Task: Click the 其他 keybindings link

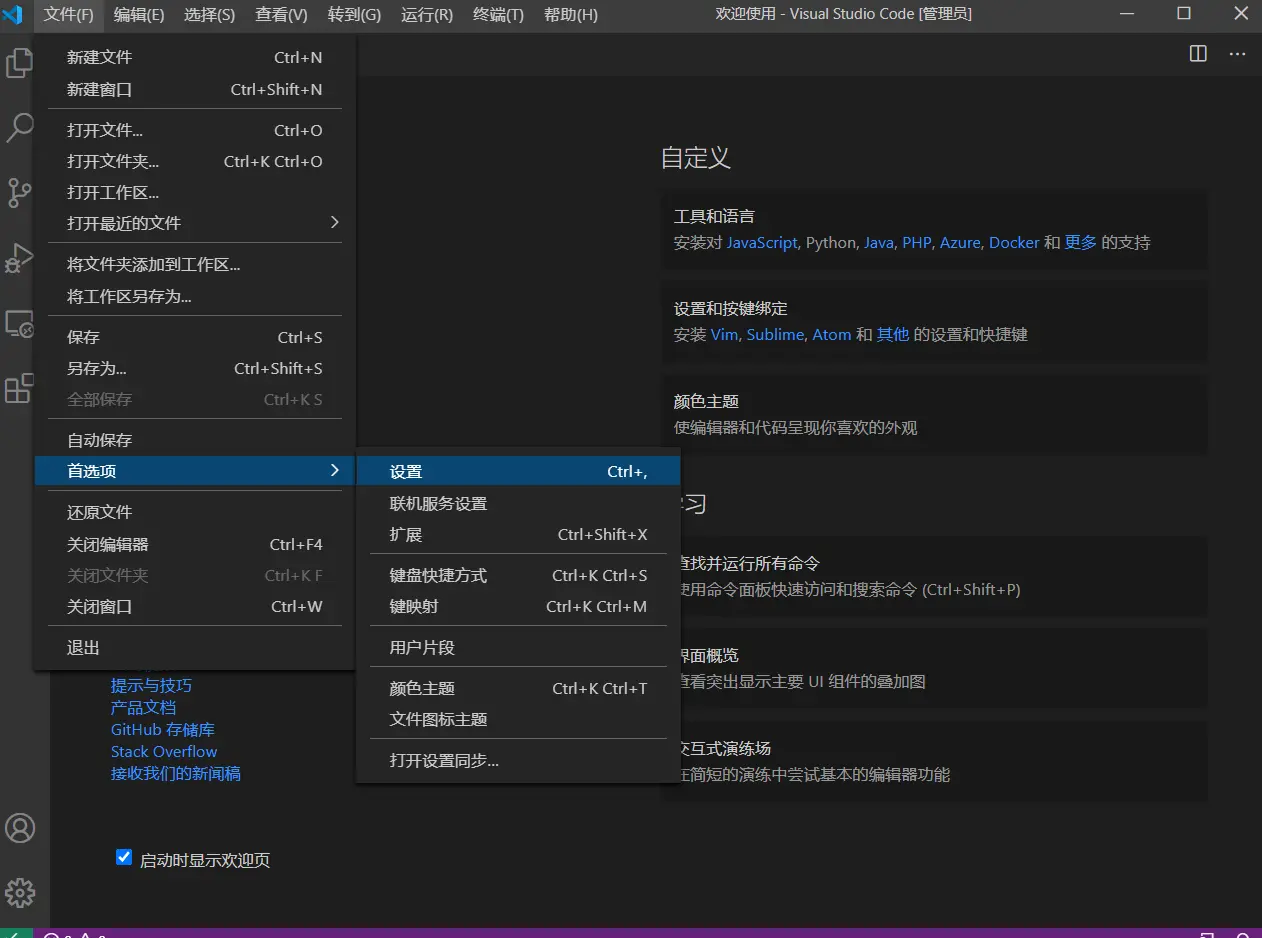Action: coord(893,335)
